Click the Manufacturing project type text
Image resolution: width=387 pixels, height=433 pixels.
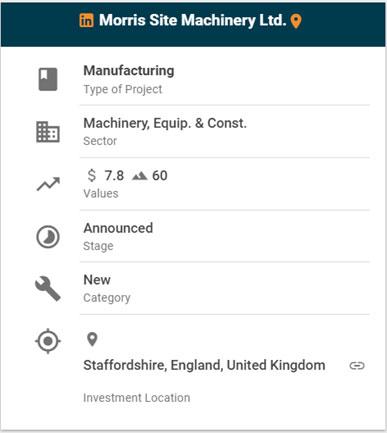tap(129, 71)
